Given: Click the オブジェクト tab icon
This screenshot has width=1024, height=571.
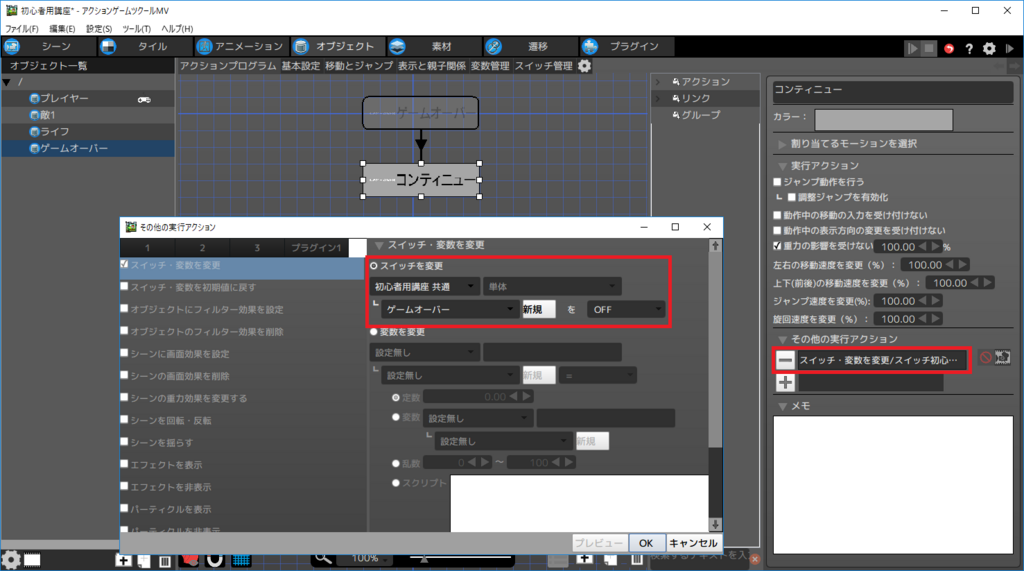Looking at the screenshot, I should tap(301, 46).
